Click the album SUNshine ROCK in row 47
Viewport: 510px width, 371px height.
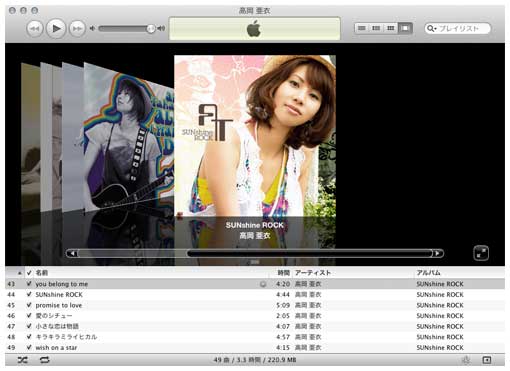(x=440, y=326)
